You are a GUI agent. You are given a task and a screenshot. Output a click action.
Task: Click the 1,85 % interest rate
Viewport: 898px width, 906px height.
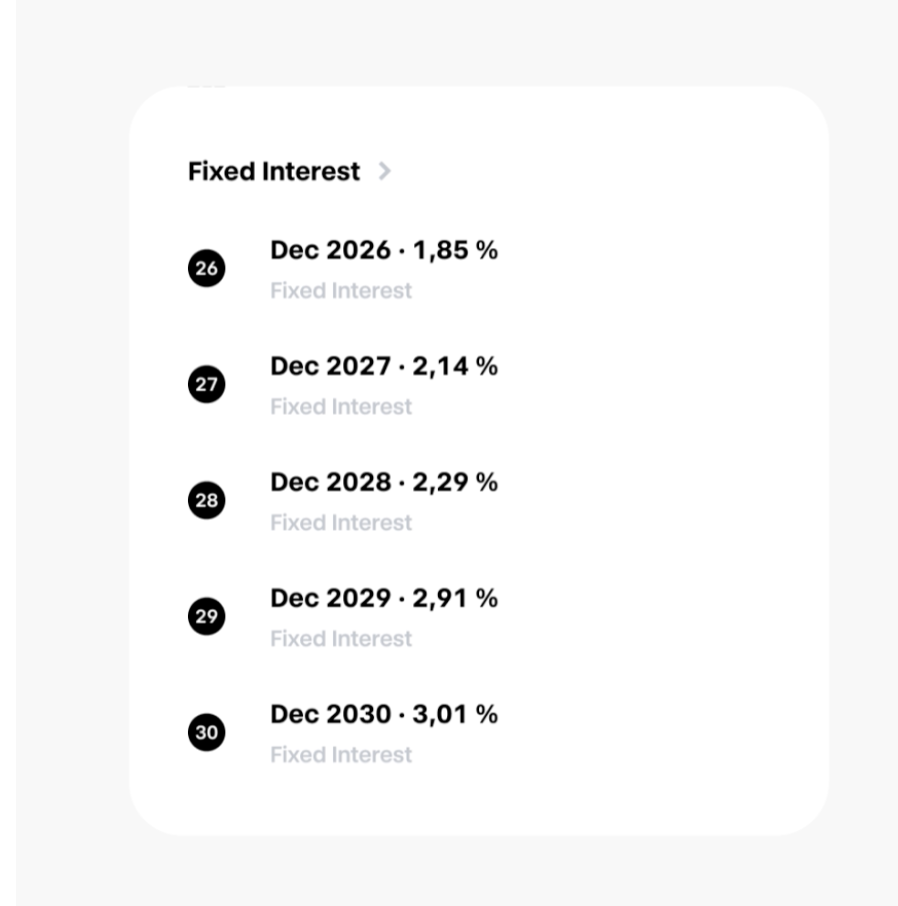pos(455,250)
